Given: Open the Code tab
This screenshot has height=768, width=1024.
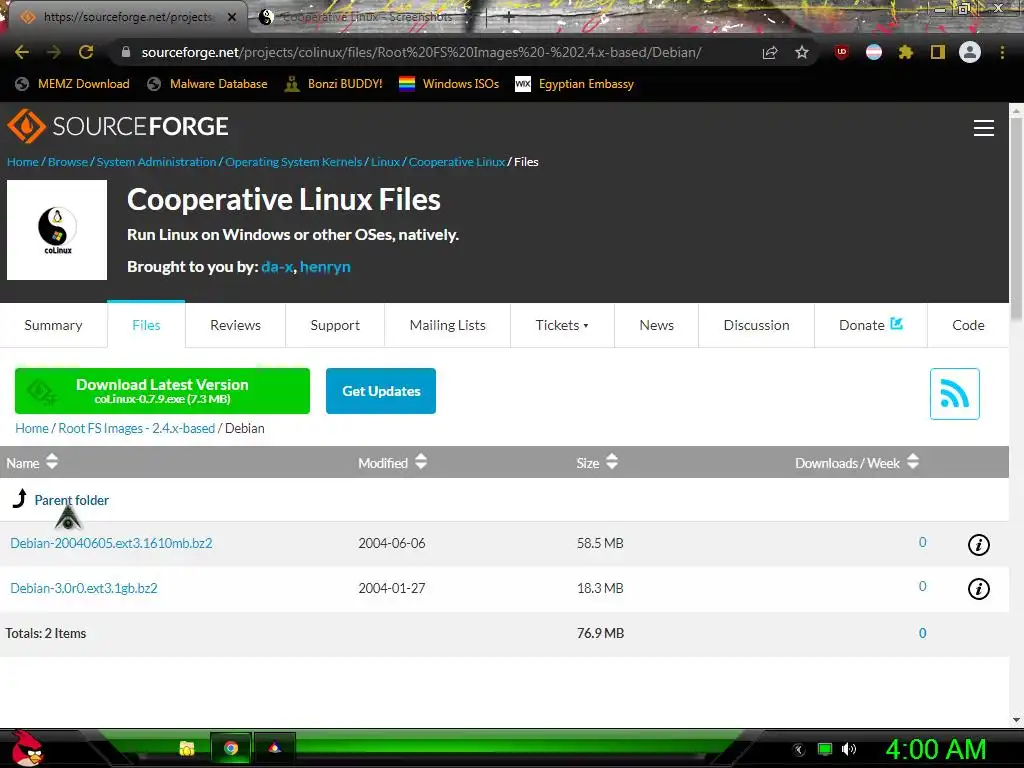Looking at the screenshot, I should [968, 325].
